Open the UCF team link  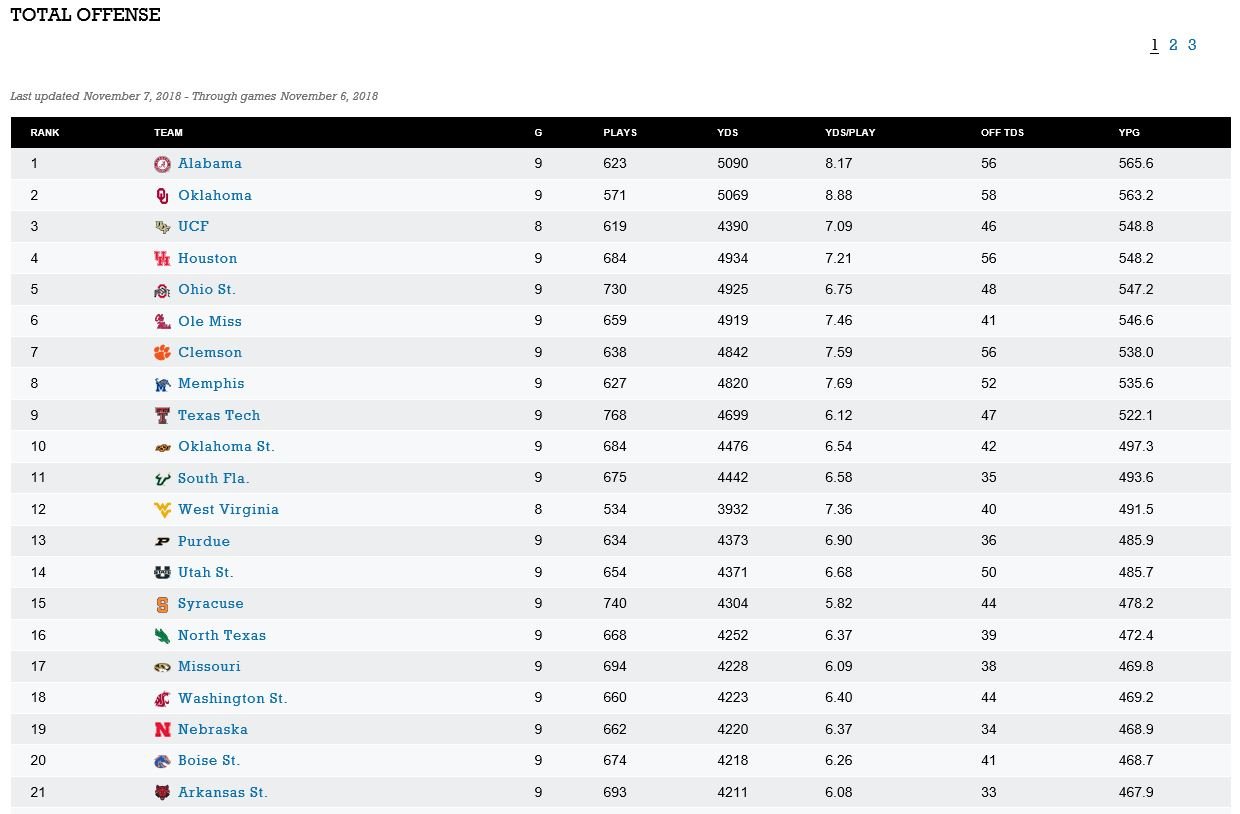pyautogui.click(x=193, y=227)
